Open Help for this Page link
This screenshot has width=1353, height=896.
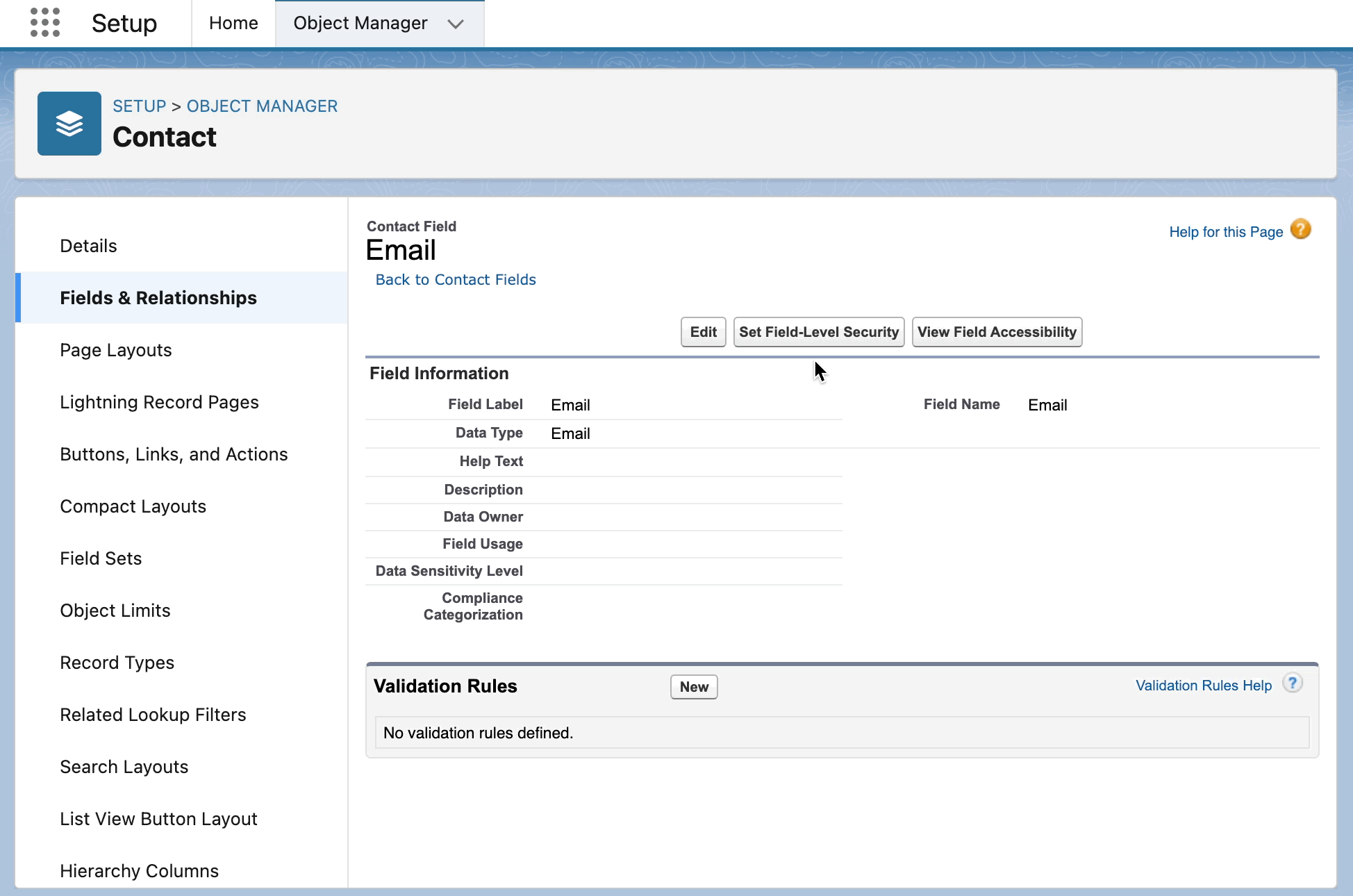(x=1225, y=232)
